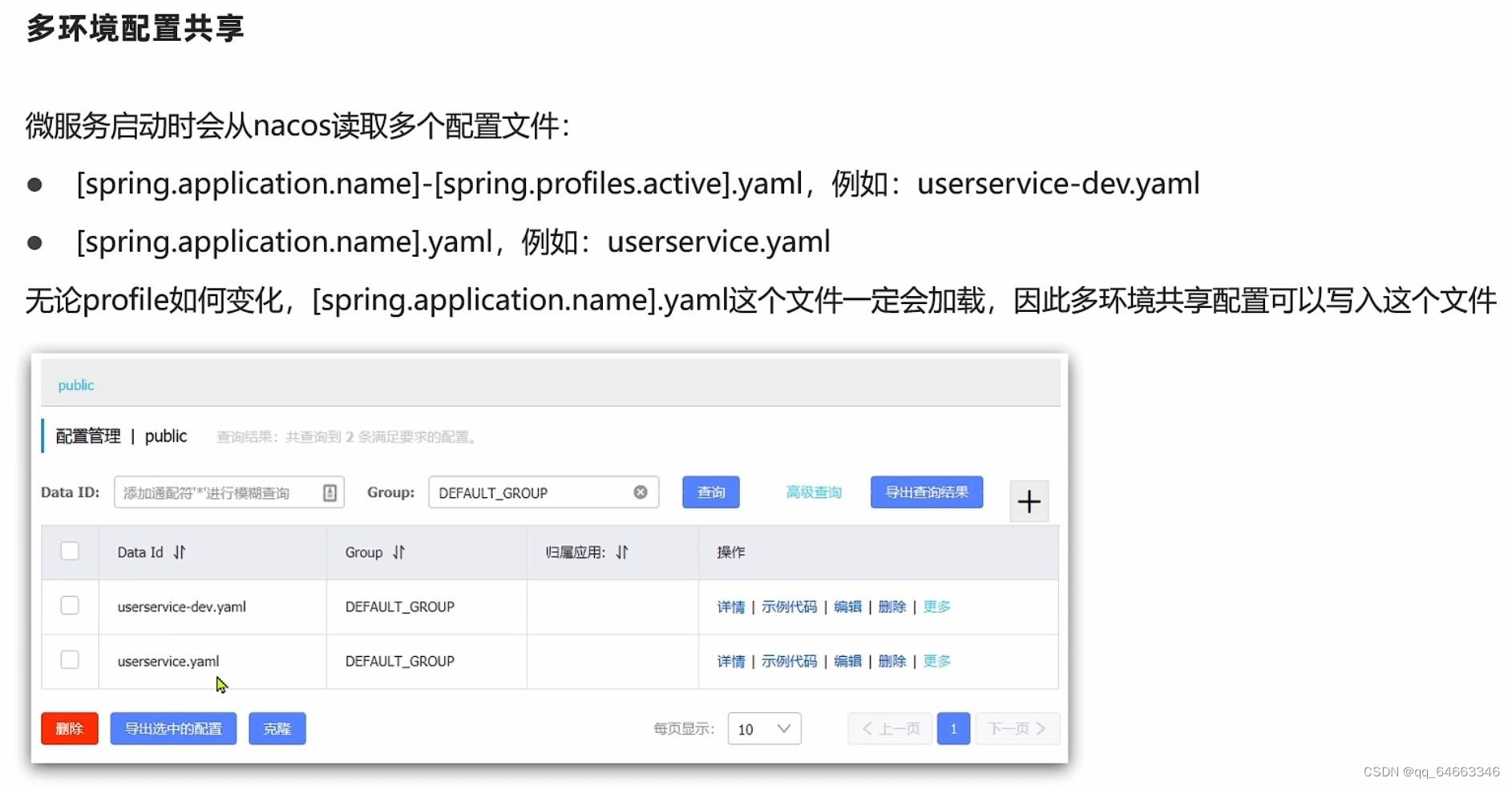Click the 查询 search button
This screenshot has height=786, width=1512.
click(711, 492)
